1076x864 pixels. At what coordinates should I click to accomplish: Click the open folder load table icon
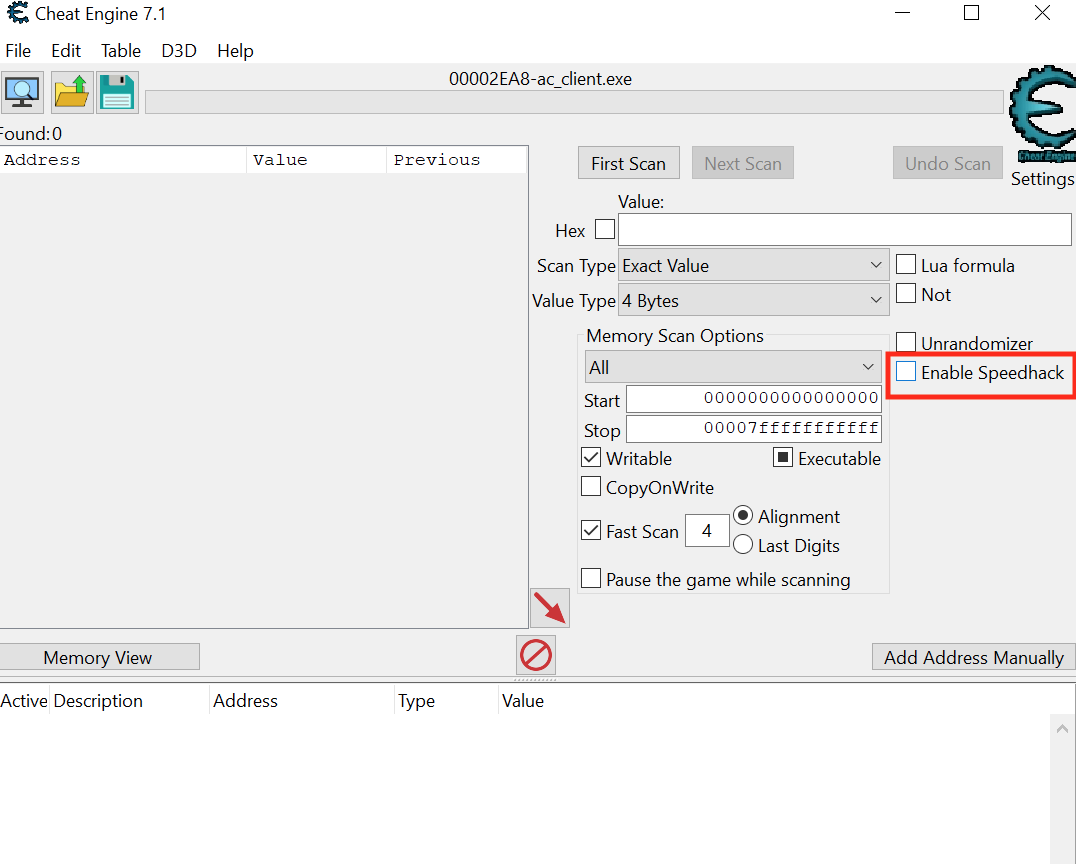point(72,92)
